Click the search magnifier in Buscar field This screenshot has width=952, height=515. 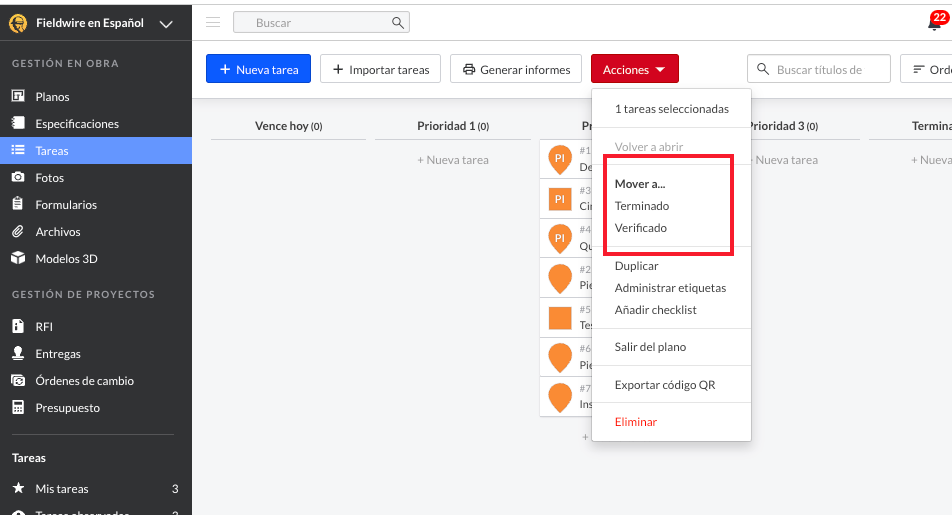pyautogui.click(x=398, y=22)
